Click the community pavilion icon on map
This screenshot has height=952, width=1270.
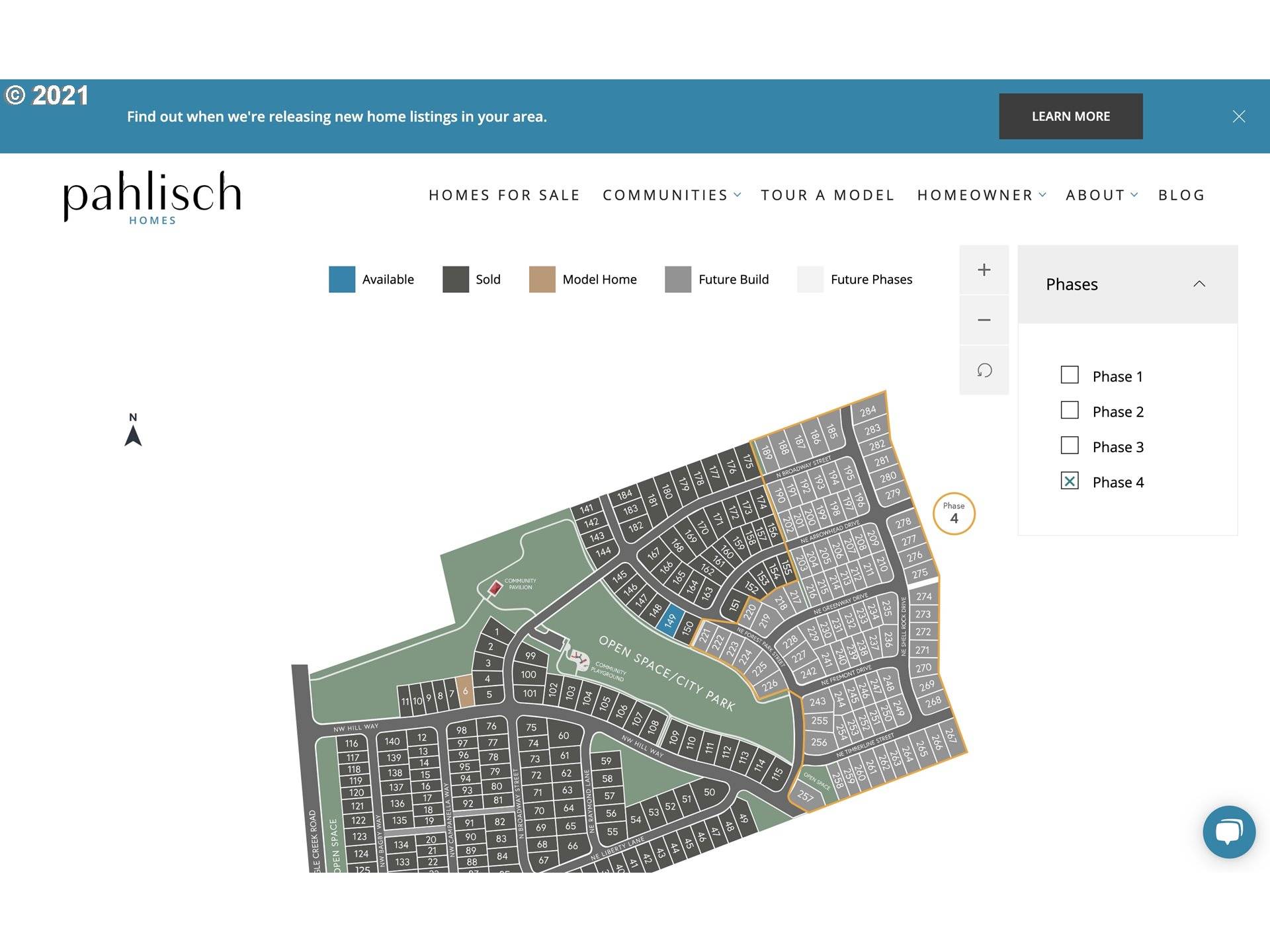coord(495,588)
